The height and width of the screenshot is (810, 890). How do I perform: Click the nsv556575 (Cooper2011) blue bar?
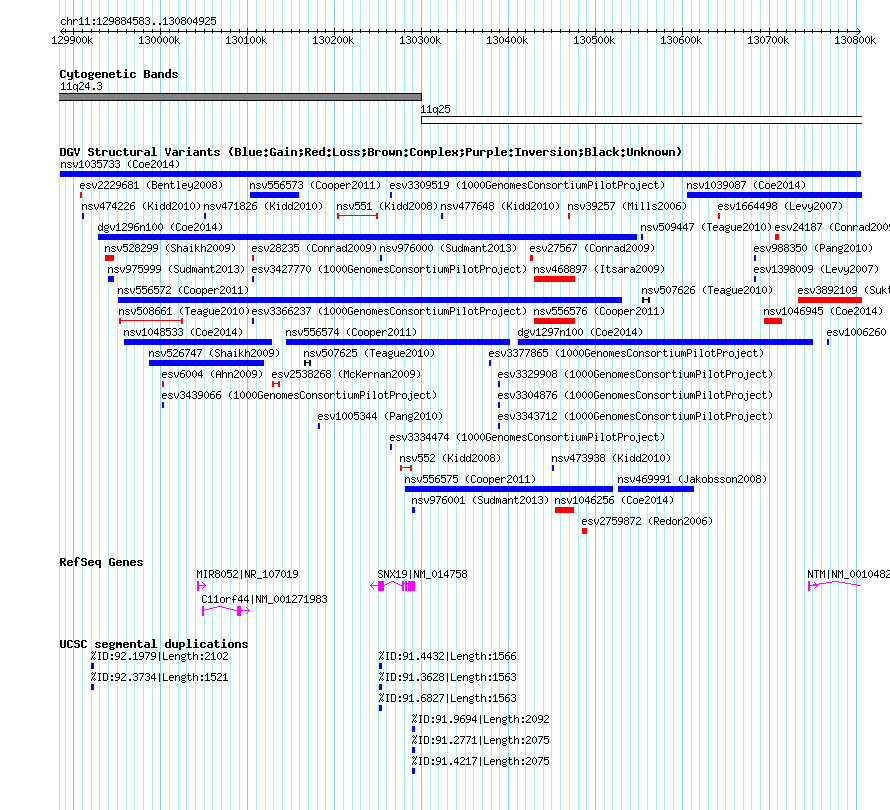tap(509, 489)
